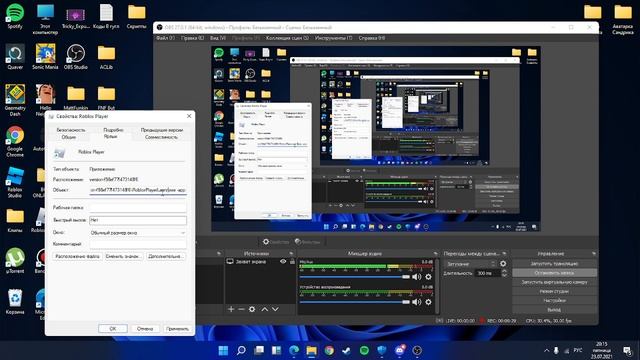Viewport: 640px width, 360px height.
Task: Open the Окно window size dropdown
Action: pyautogui.click(x=138, y=233)
